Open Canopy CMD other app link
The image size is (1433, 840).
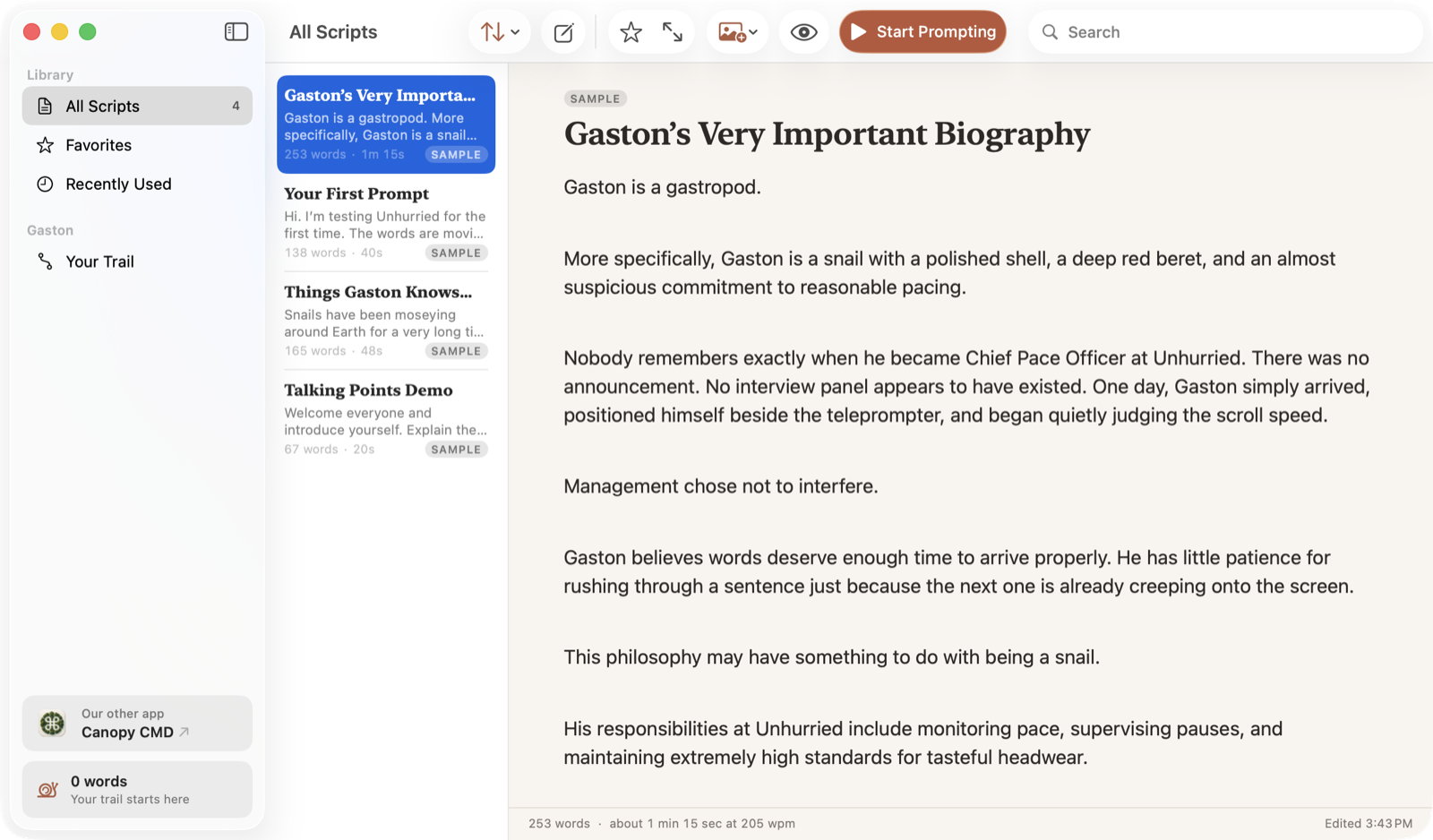coord(137,724)
